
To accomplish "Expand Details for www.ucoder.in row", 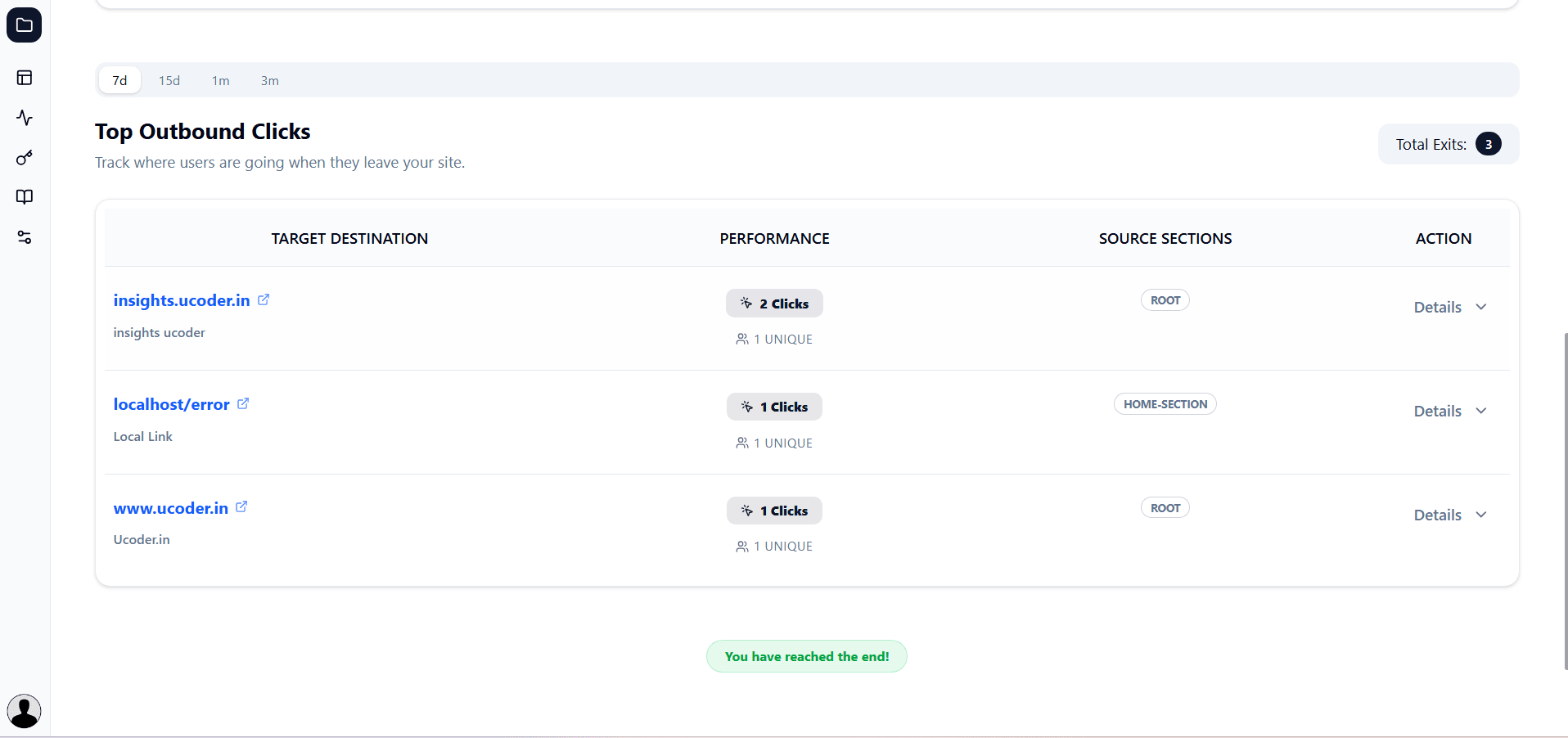I will pos(1450,515).
